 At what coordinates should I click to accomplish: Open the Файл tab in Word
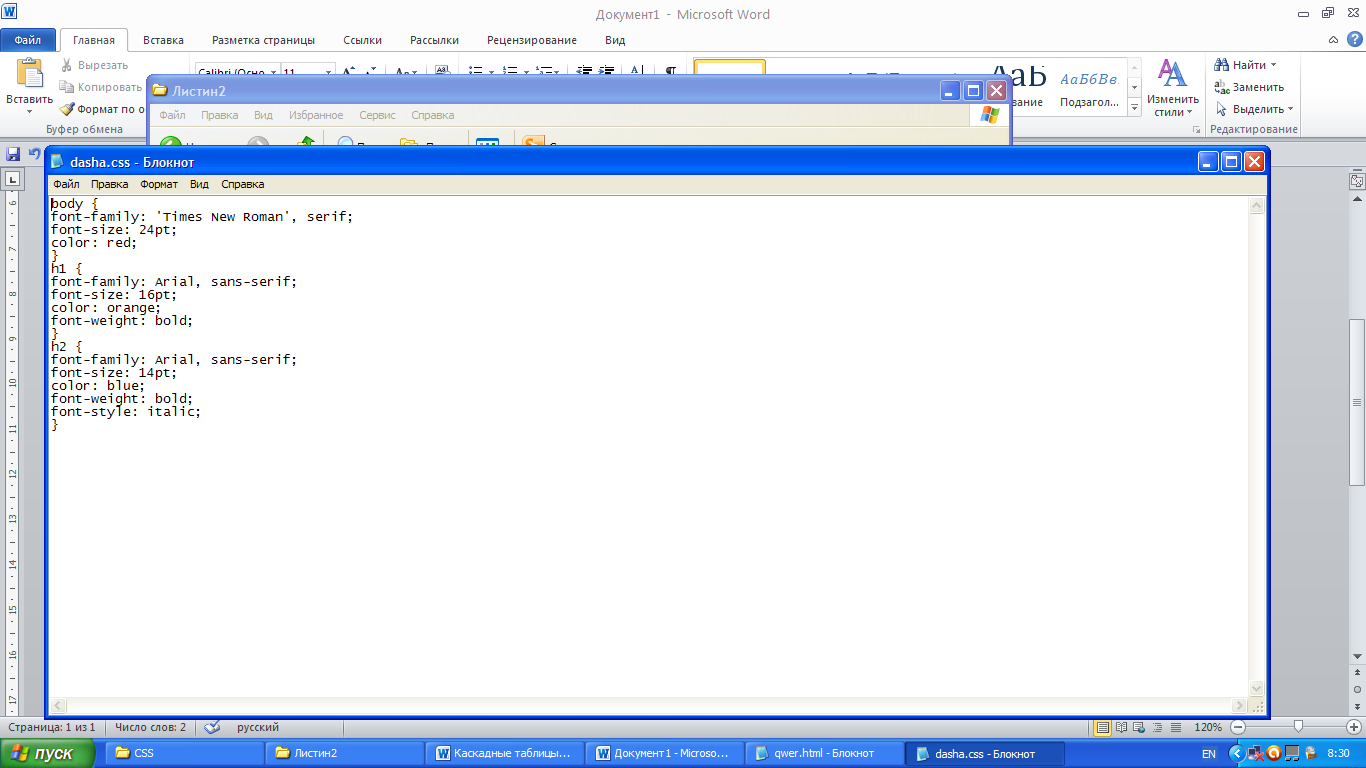tap(28, 40)
